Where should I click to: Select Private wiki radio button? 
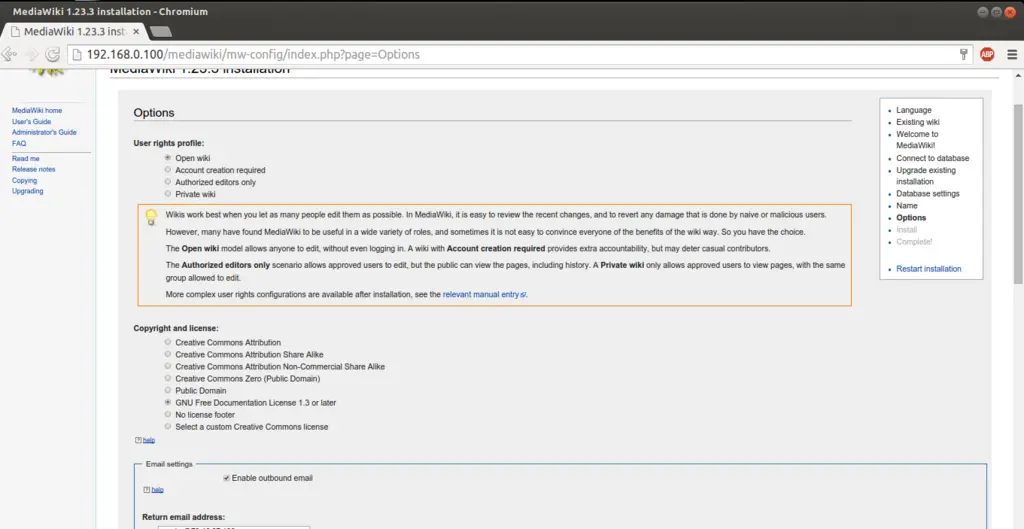168,194
